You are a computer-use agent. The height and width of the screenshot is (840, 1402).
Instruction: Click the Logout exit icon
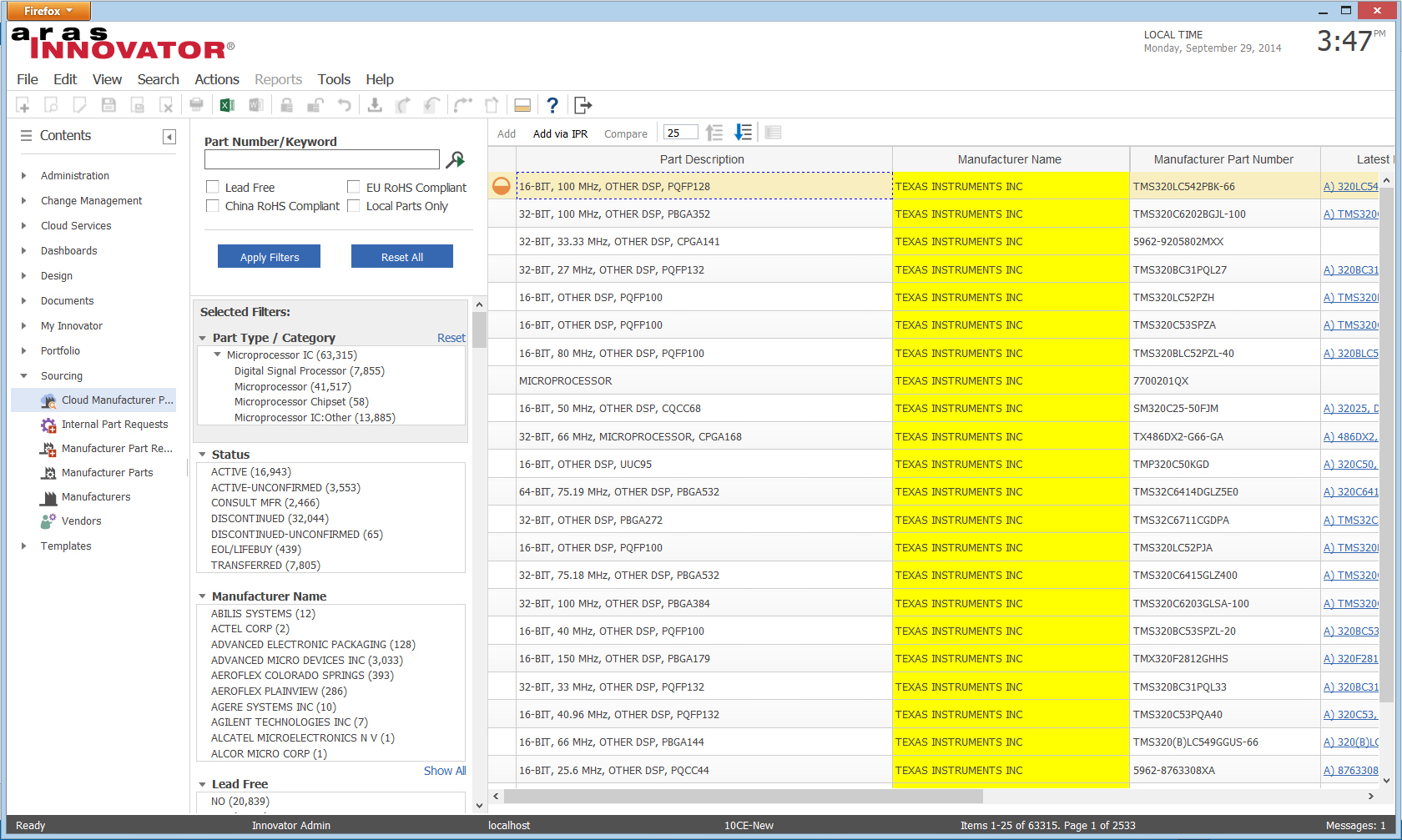582,105
